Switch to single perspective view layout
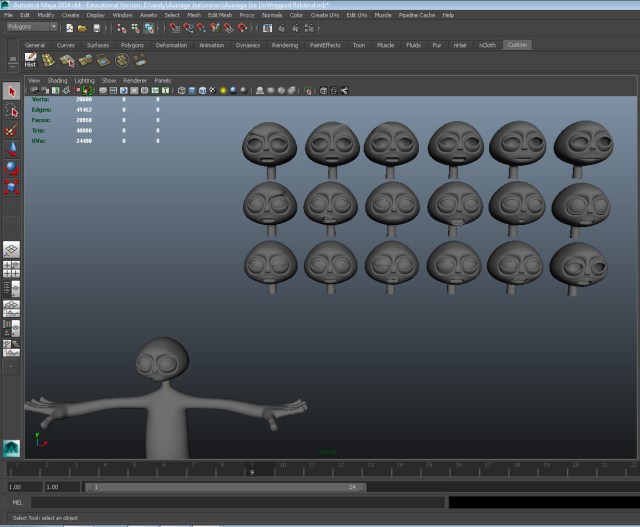The image size is (640, 527). [x=12, y=249]
